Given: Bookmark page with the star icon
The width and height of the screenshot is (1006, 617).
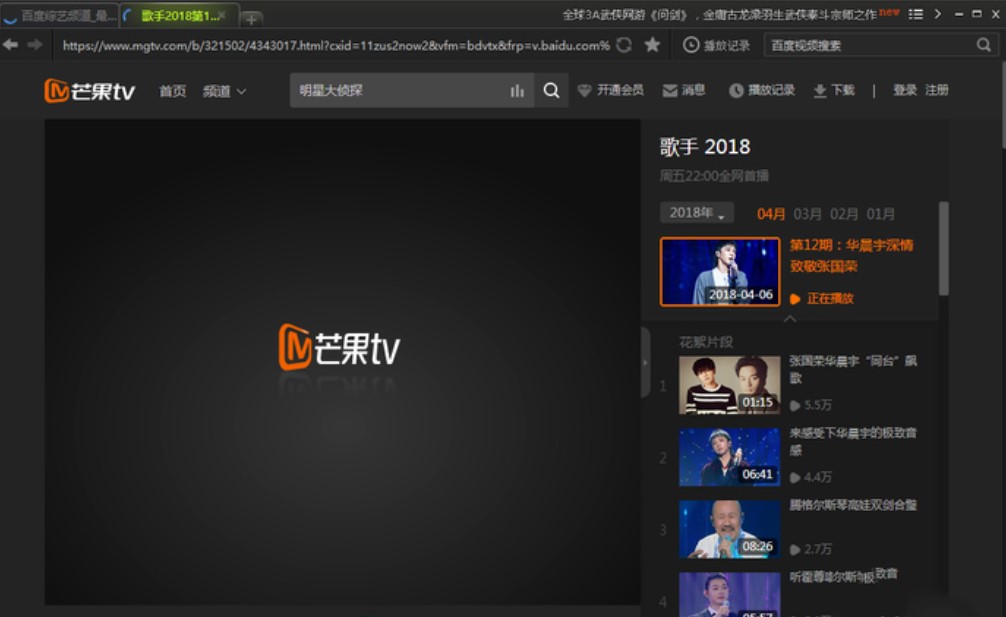Looking at the screenshot, I should 652,44.
